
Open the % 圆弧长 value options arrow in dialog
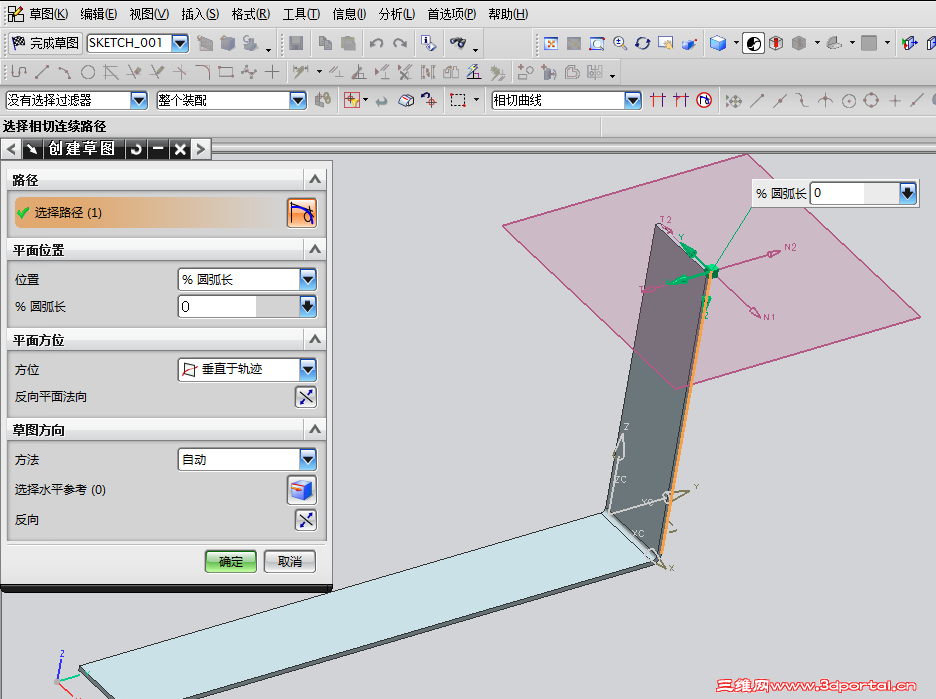pyautogui.click(x=308, y=306)
